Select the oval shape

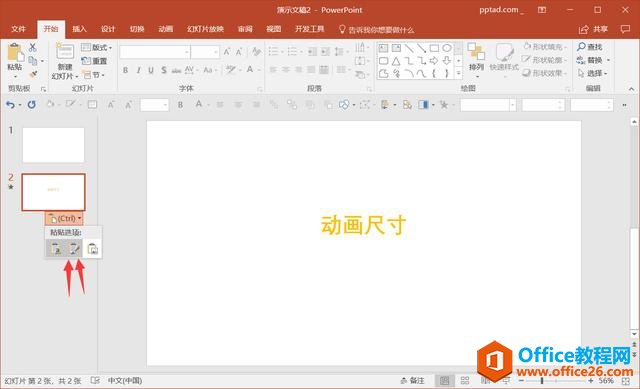[x=447, y=49]
